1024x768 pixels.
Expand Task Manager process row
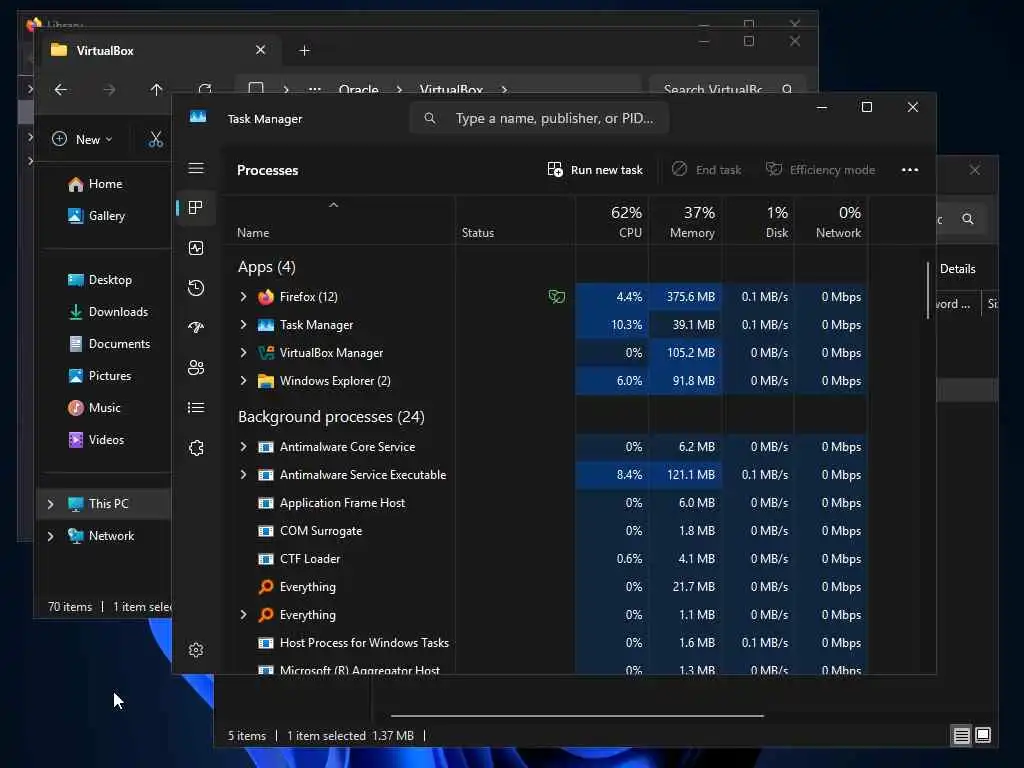coord(244,325)
